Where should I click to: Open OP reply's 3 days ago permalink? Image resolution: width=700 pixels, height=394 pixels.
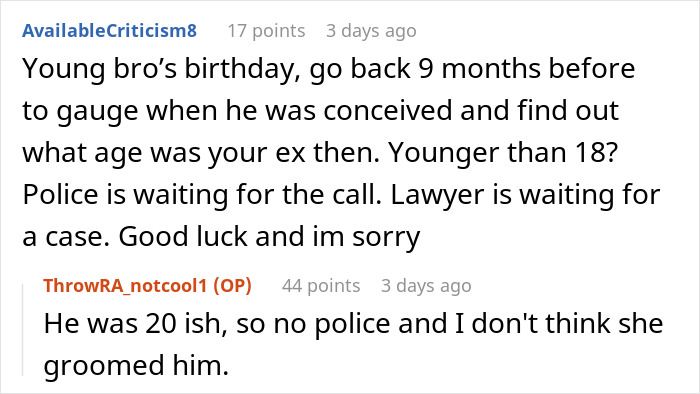[x=426, y=286]
